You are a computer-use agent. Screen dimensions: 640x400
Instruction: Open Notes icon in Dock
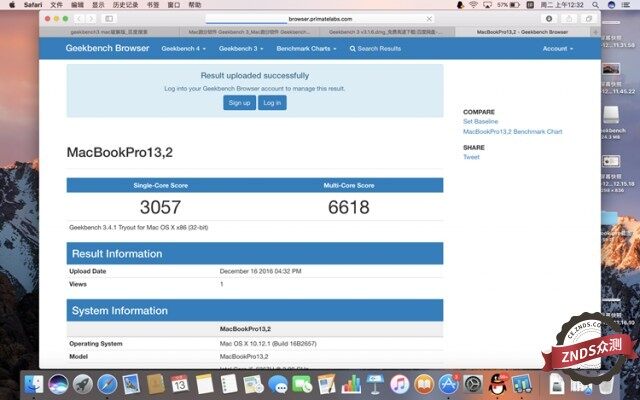[204, 384]
